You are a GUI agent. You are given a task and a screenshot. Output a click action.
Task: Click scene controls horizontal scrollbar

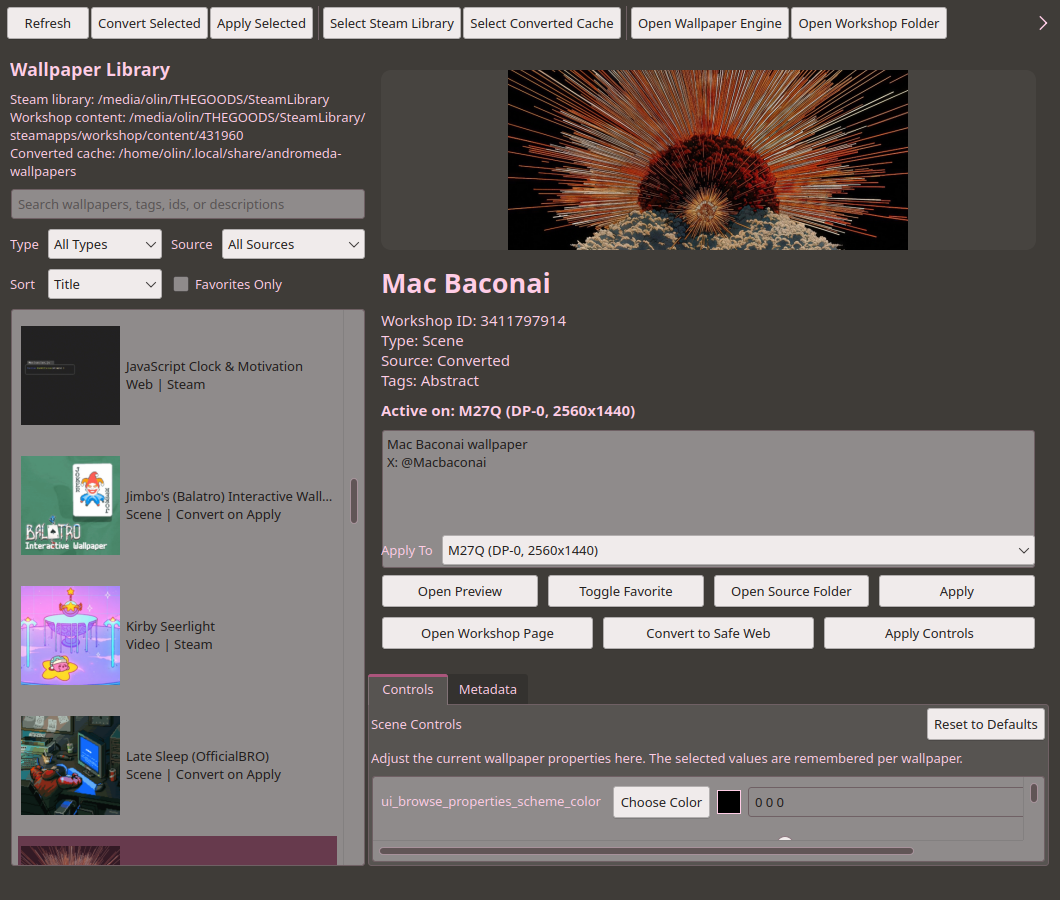646,851
